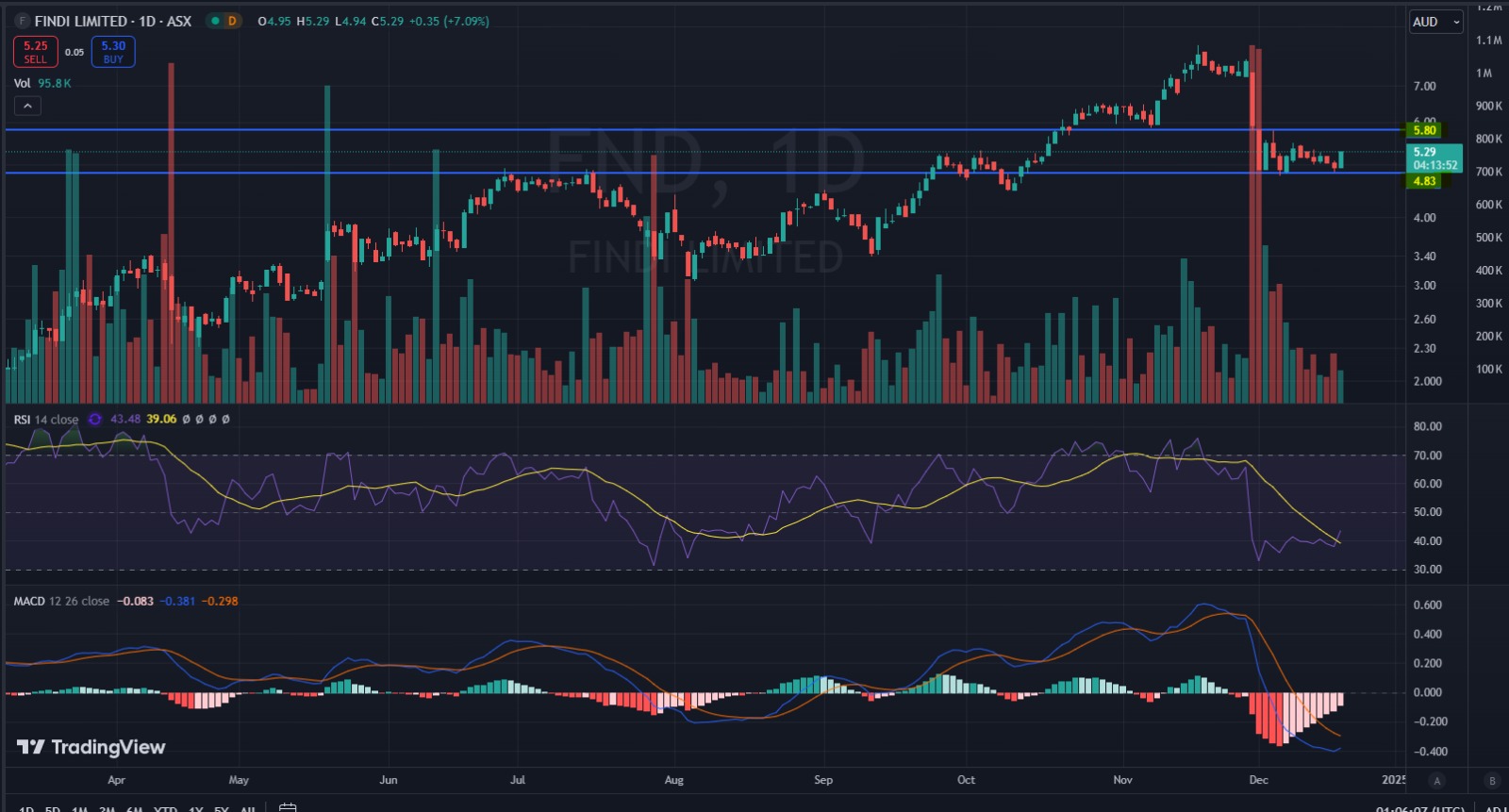Click the 0.600 MACD axis label
The width and height of the screenshot is (1509, 812).
(x=1427, y=605)
